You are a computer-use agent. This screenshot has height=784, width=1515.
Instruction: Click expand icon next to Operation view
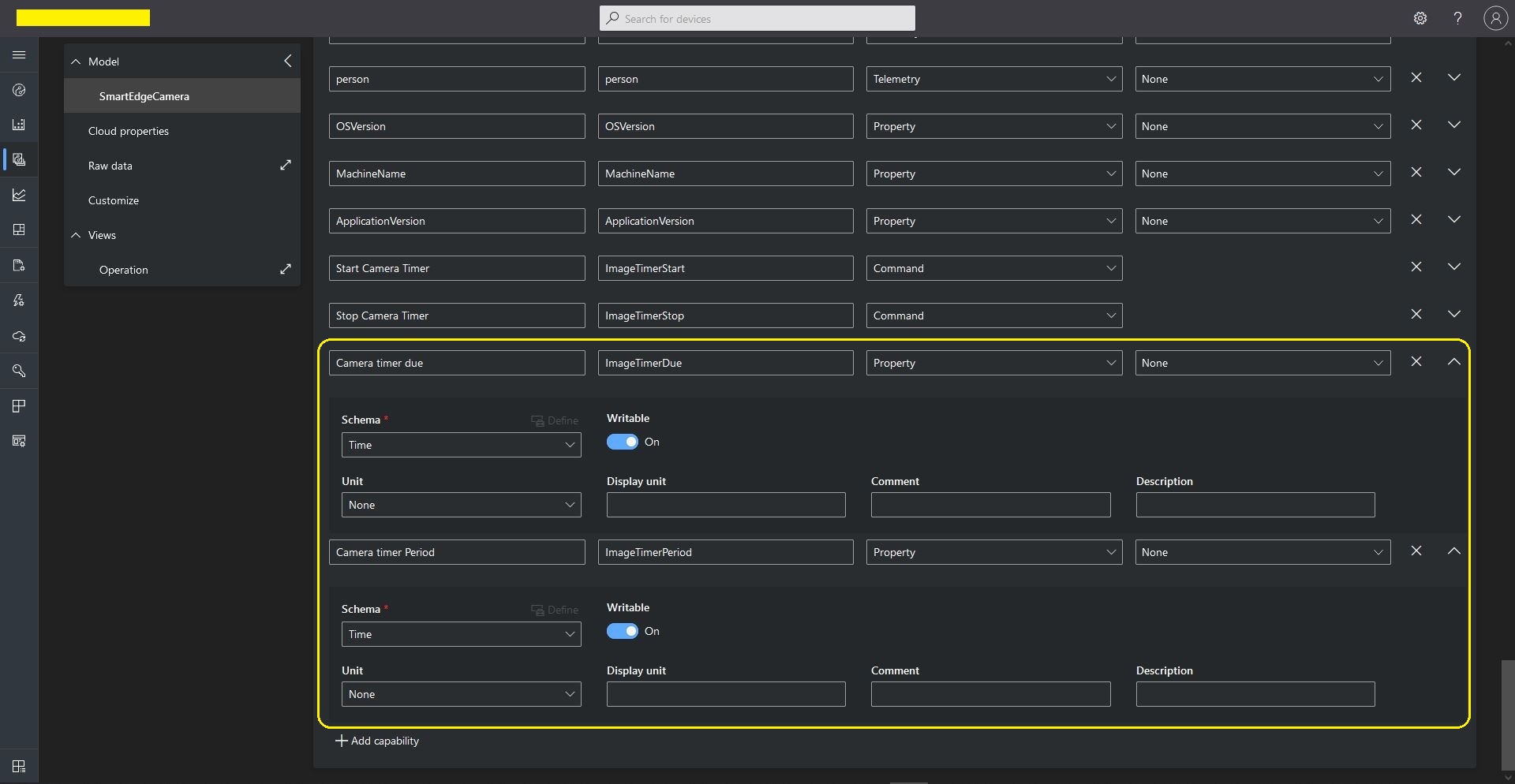(x=286, y=269)
